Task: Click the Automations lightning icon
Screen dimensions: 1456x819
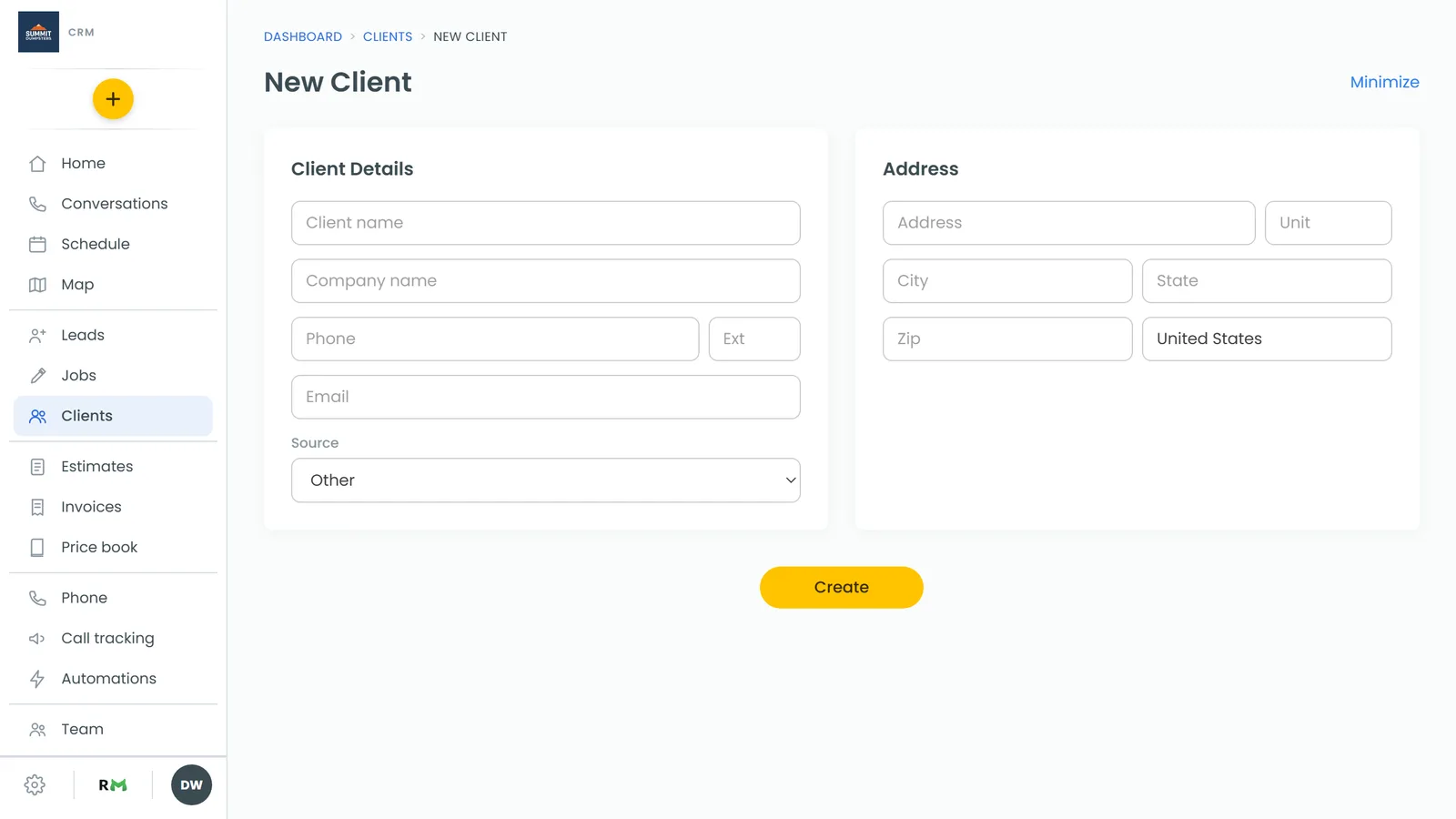Action: point(37,679)
